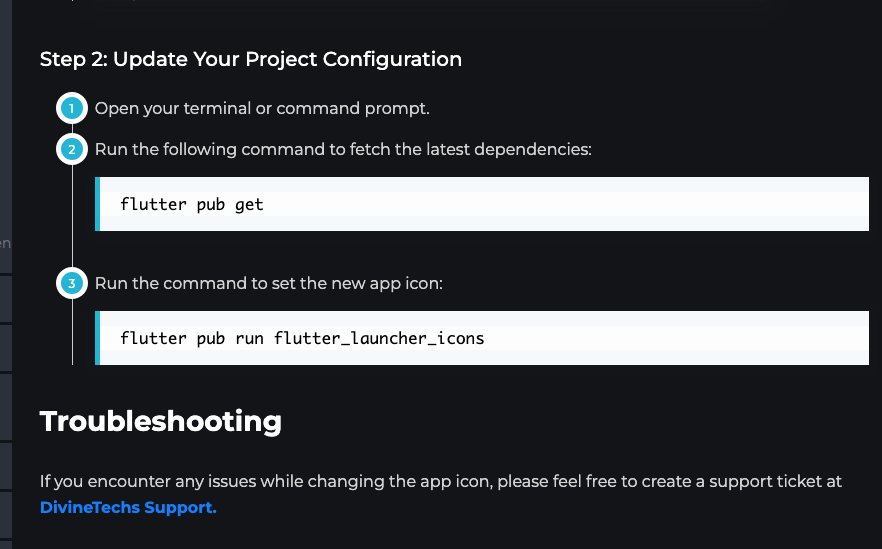Click the partially visible 'en' sidebar item
882x549 pixels.
click(5, 243)
